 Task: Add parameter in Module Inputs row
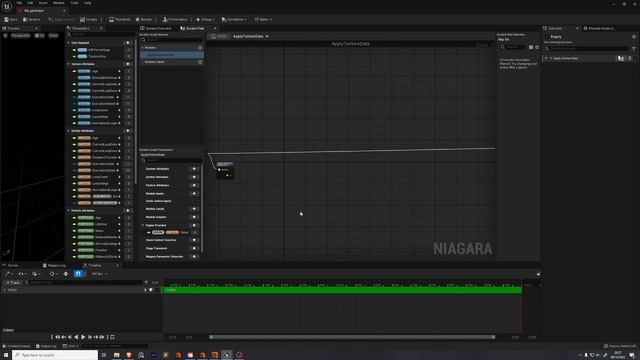pos(194,193)
